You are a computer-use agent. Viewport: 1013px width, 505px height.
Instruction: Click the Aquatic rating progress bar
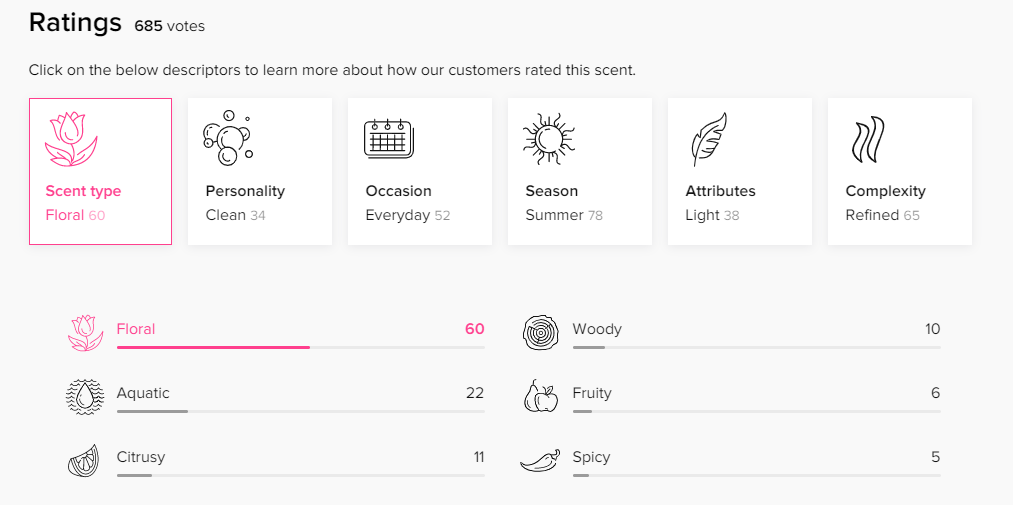[x=300, y=411]
